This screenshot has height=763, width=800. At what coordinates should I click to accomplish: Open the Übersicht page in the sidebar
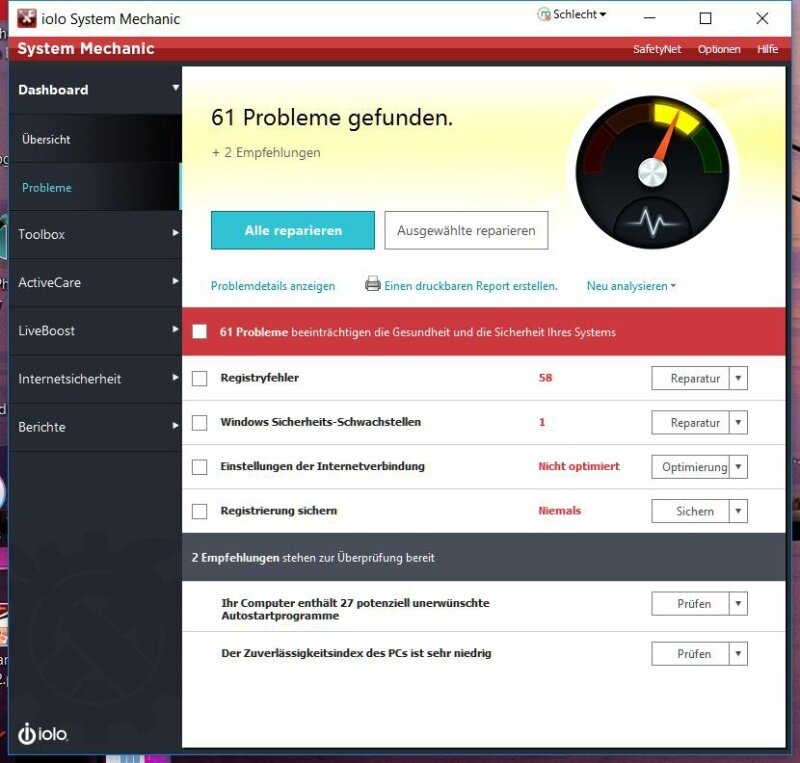coord(95,139)
